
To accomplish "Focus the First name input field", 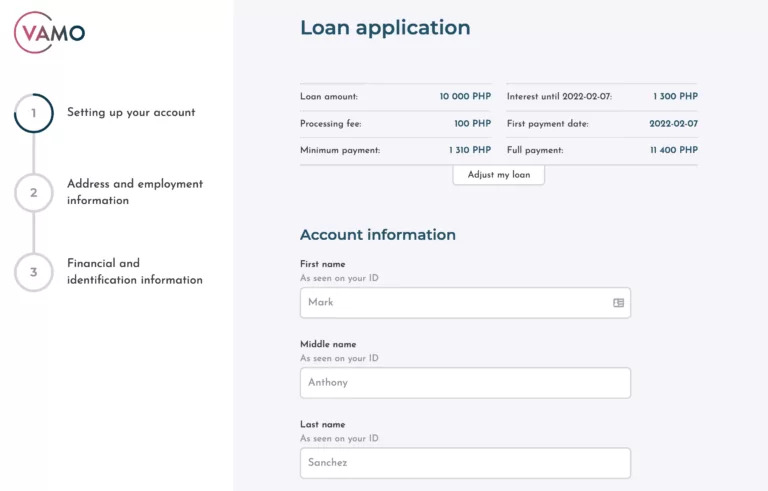I will (465, 303).
